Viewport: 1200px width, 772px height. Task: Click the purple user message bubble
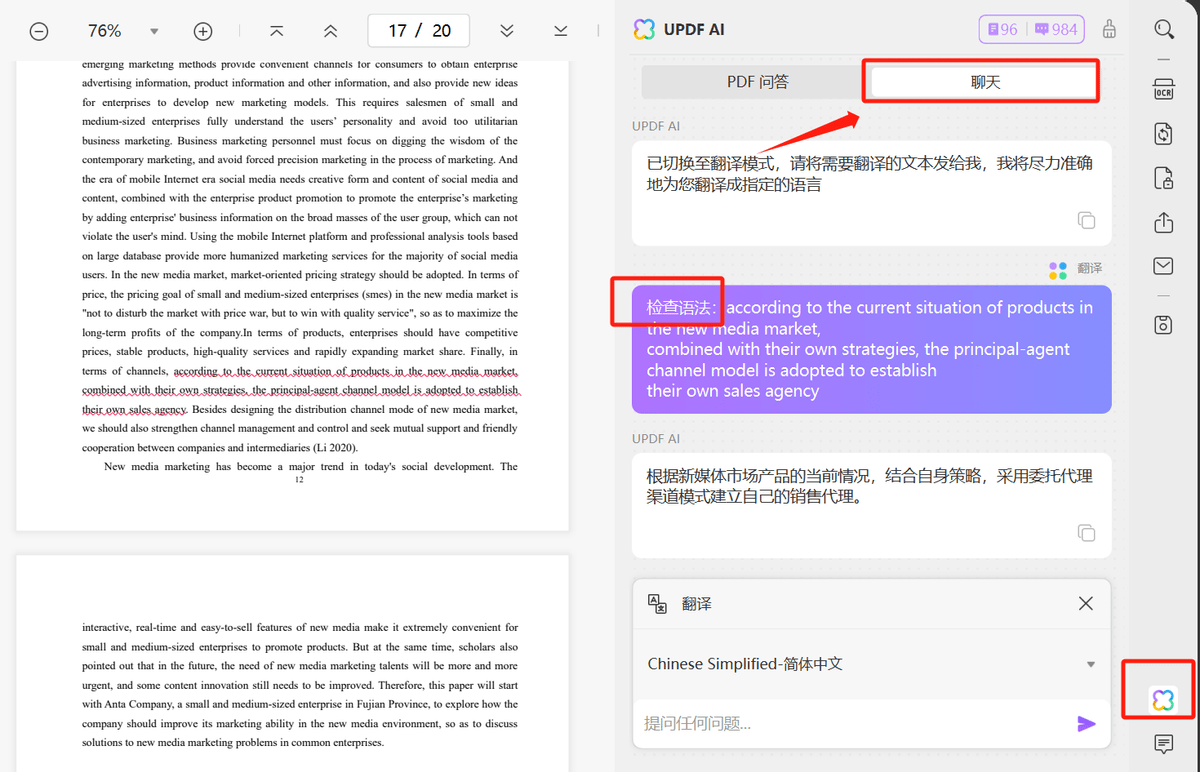pyautogui.click(x=872, y=350)
